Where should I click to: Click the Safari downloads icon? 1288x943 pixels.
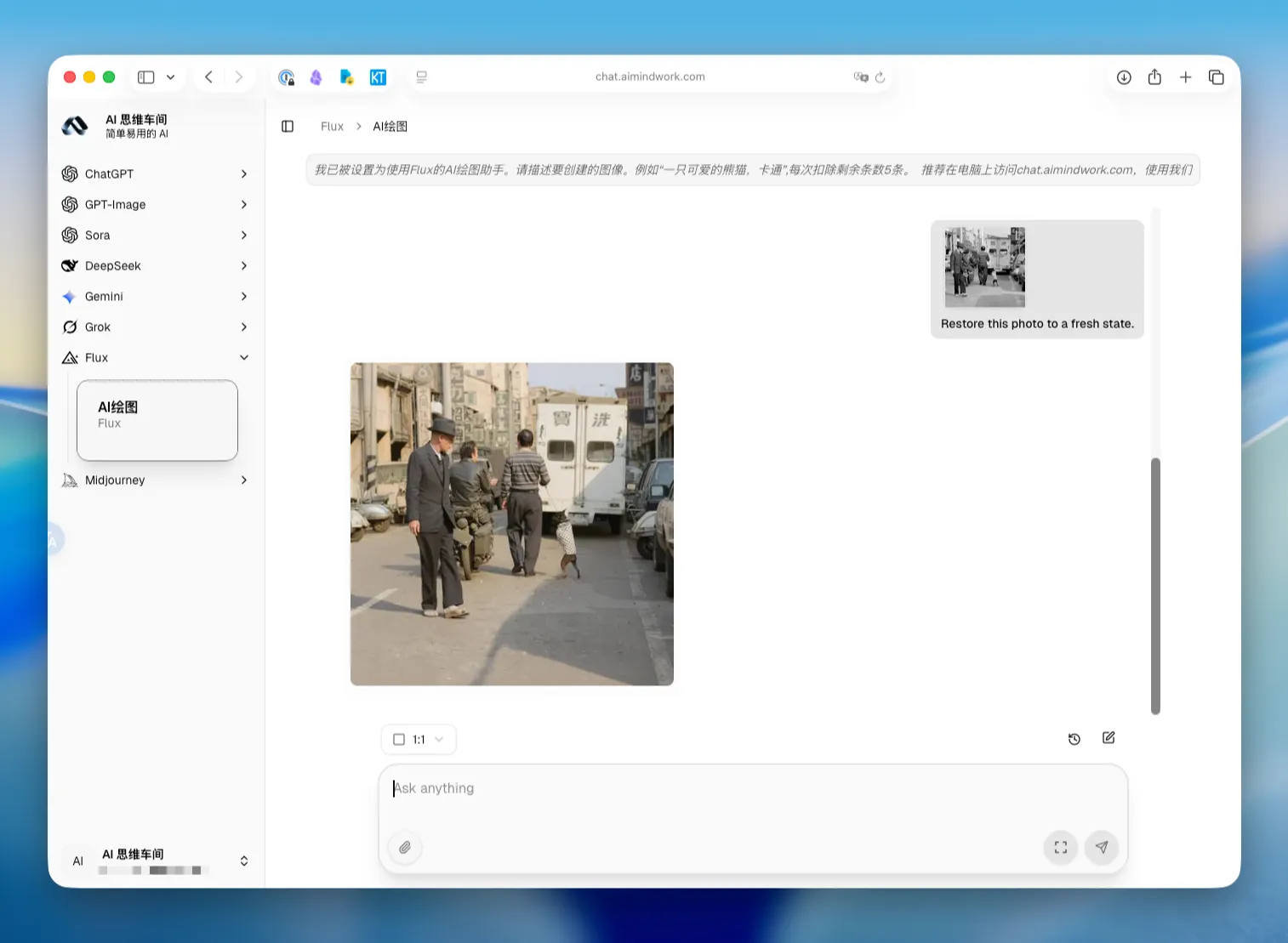pos(1124,77)
